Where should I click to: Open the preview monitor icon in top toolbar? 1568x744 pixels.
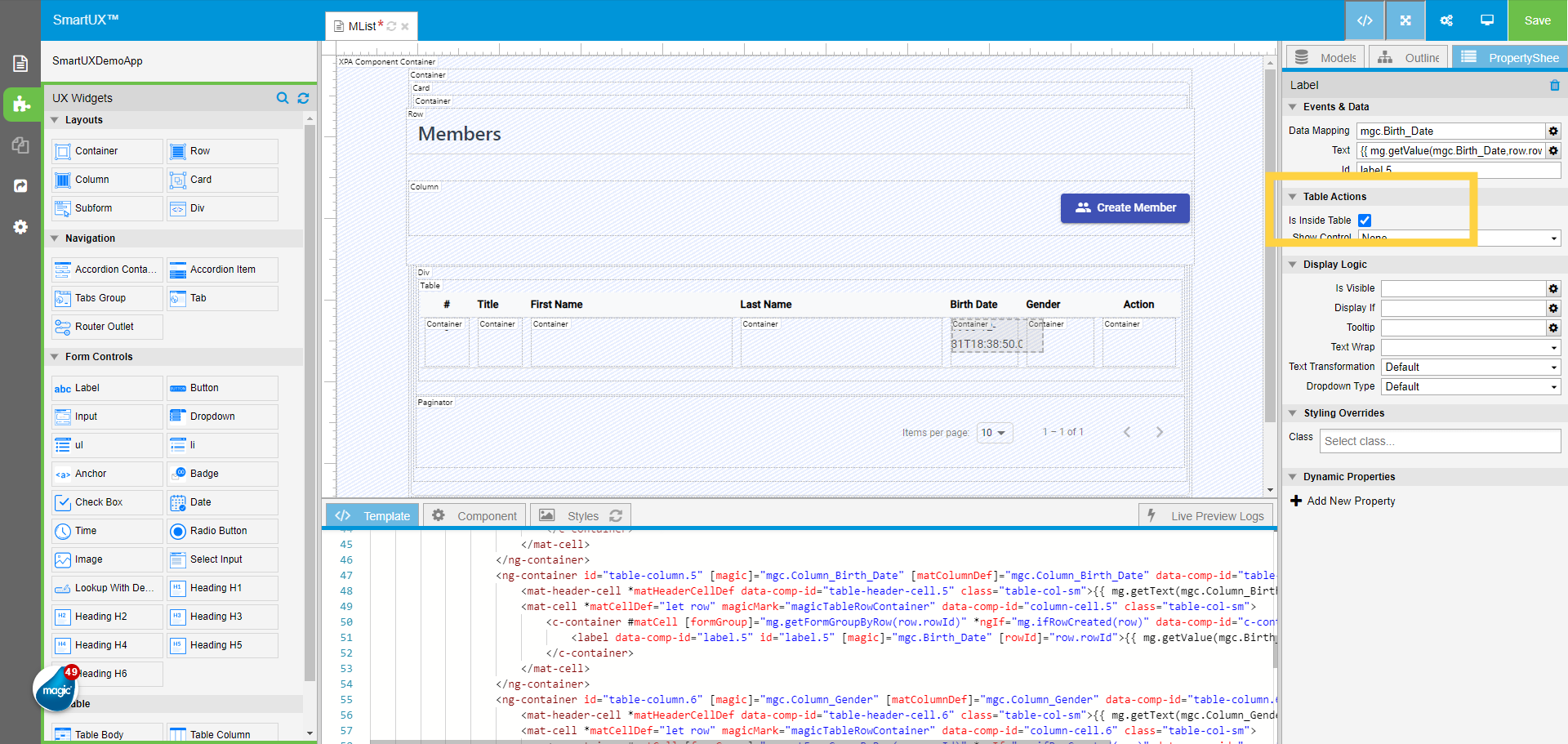pyautogui.click(x=1487, y=20)
